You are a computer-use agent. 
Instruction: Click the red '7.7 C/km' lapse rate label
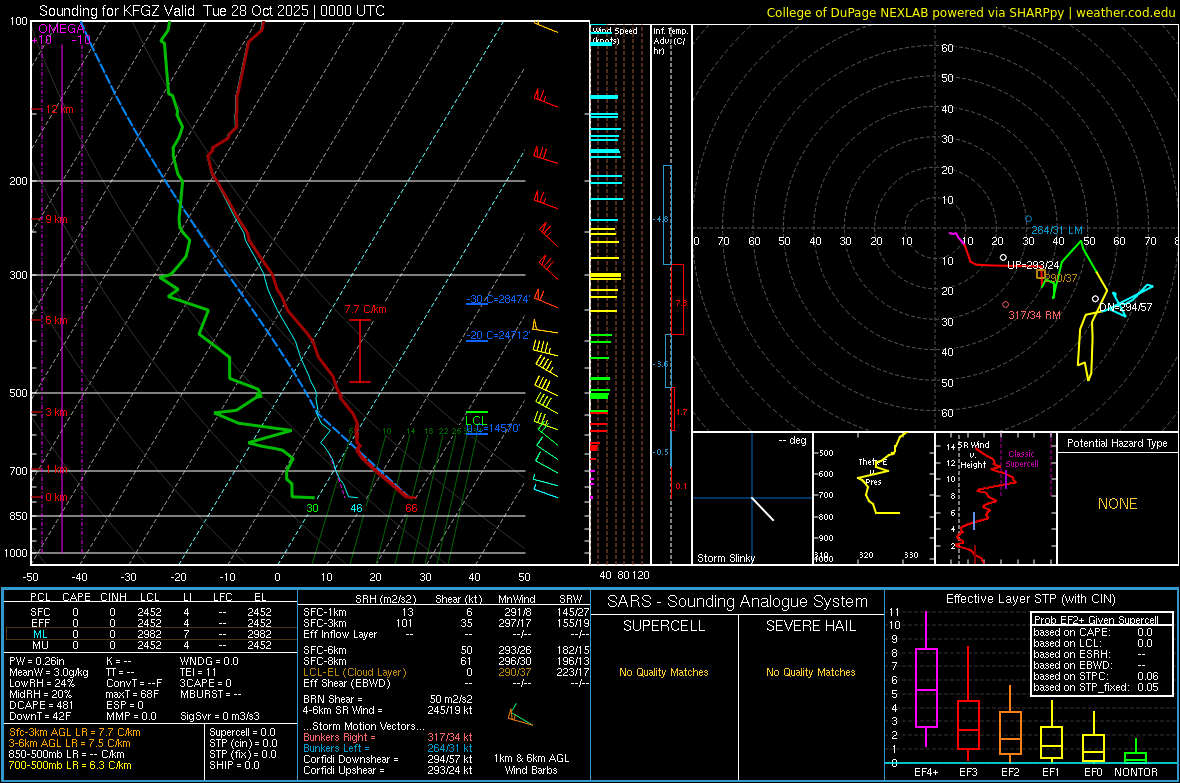(x=366, y=309)
